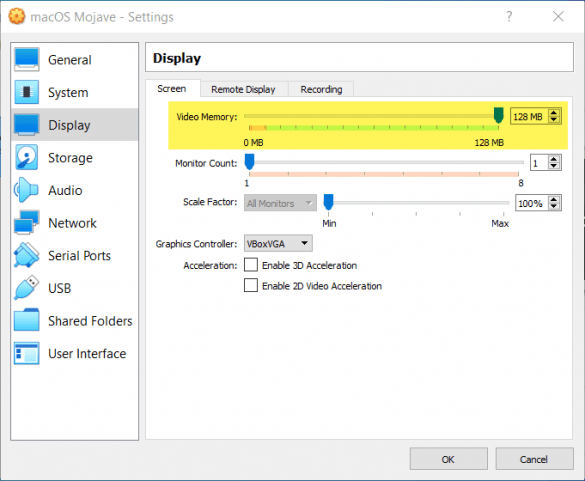Open the General settings category icon
This screenshot has height=481, width=585.
26,59
